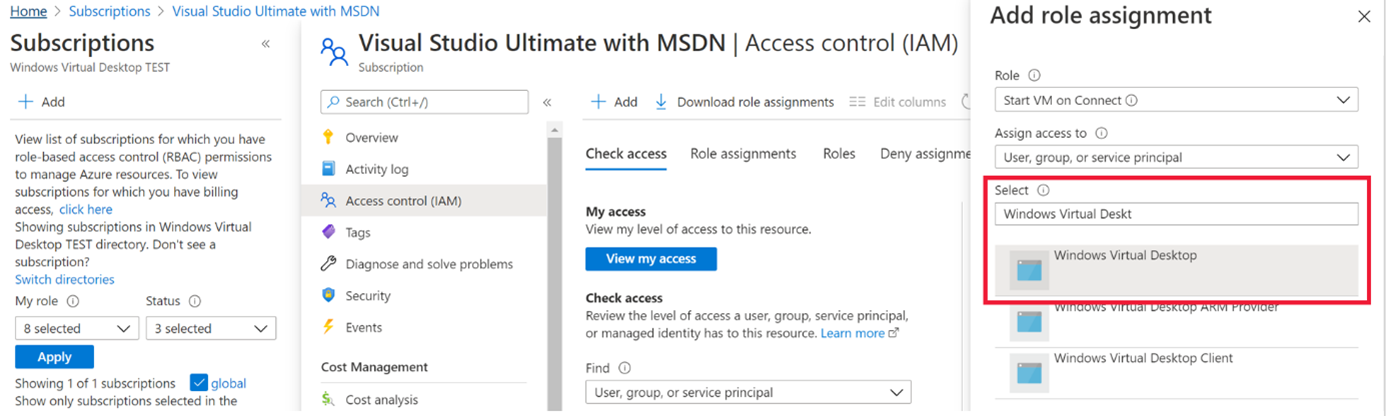Open the Status 3 selected dropdown

(x=210, y=329)
